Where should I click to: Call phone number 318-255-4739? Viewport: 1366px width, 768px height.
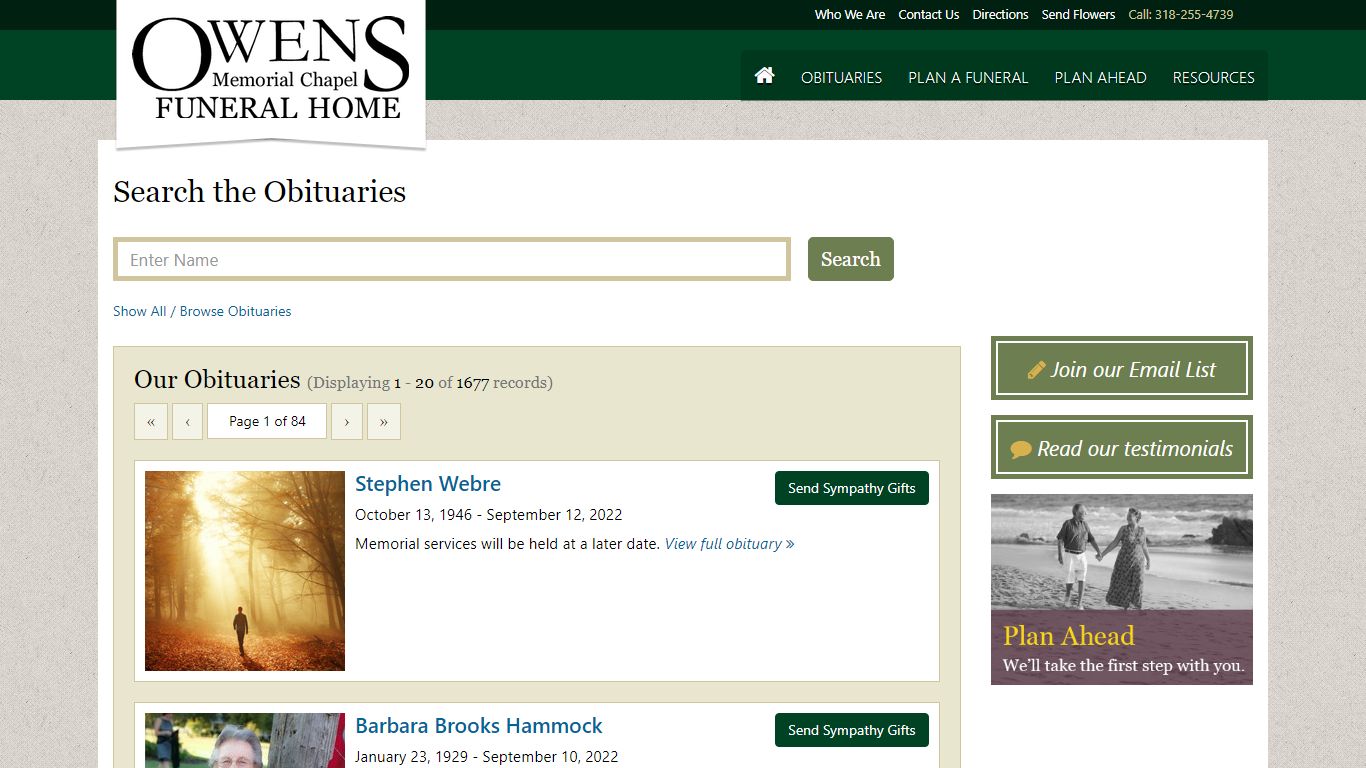coord(1180,14)
